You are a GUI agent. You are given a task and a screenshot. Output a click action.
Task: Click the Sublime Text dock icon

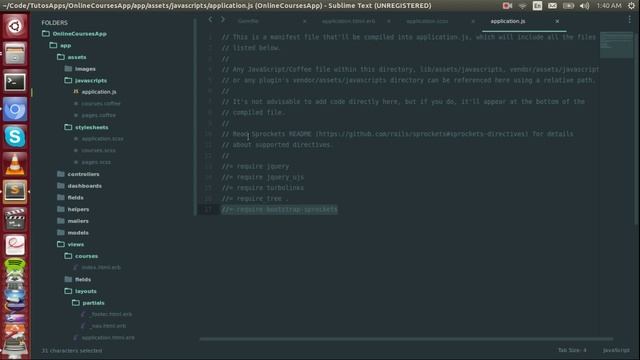(x=15, y=191)
